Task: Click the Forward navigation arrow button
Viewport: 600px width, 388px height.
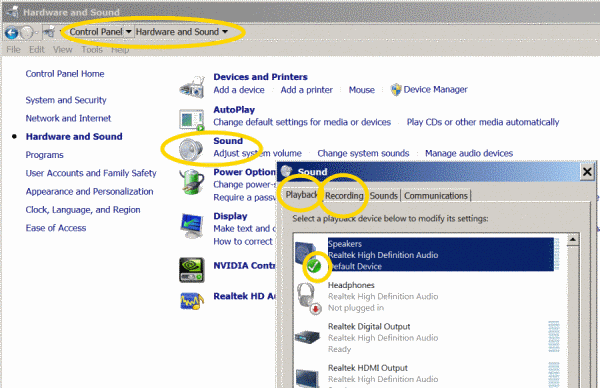Action: click(x=27, y=33)
